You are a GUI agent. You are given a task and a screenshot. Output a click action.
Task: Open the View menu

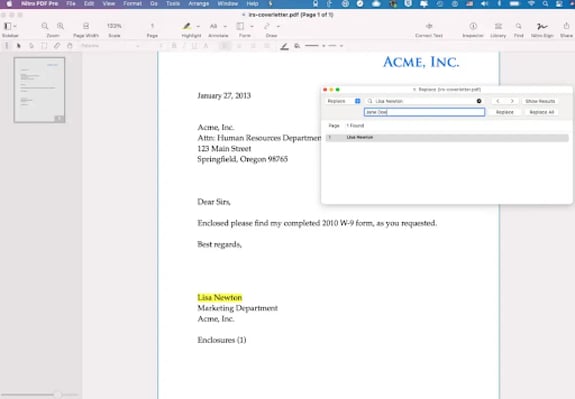109,4
